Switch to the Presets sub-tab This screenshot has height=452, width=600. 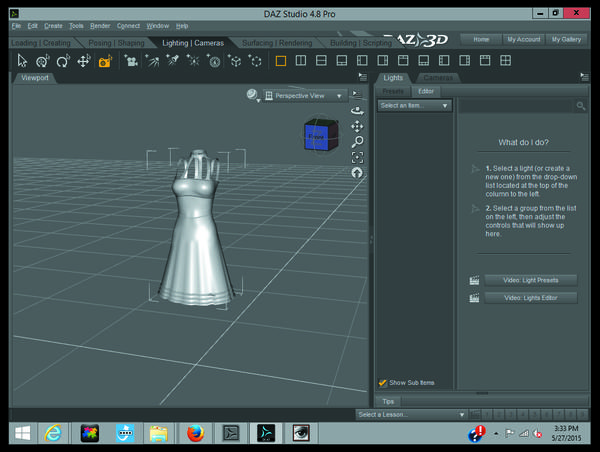[x=393, y=91]
